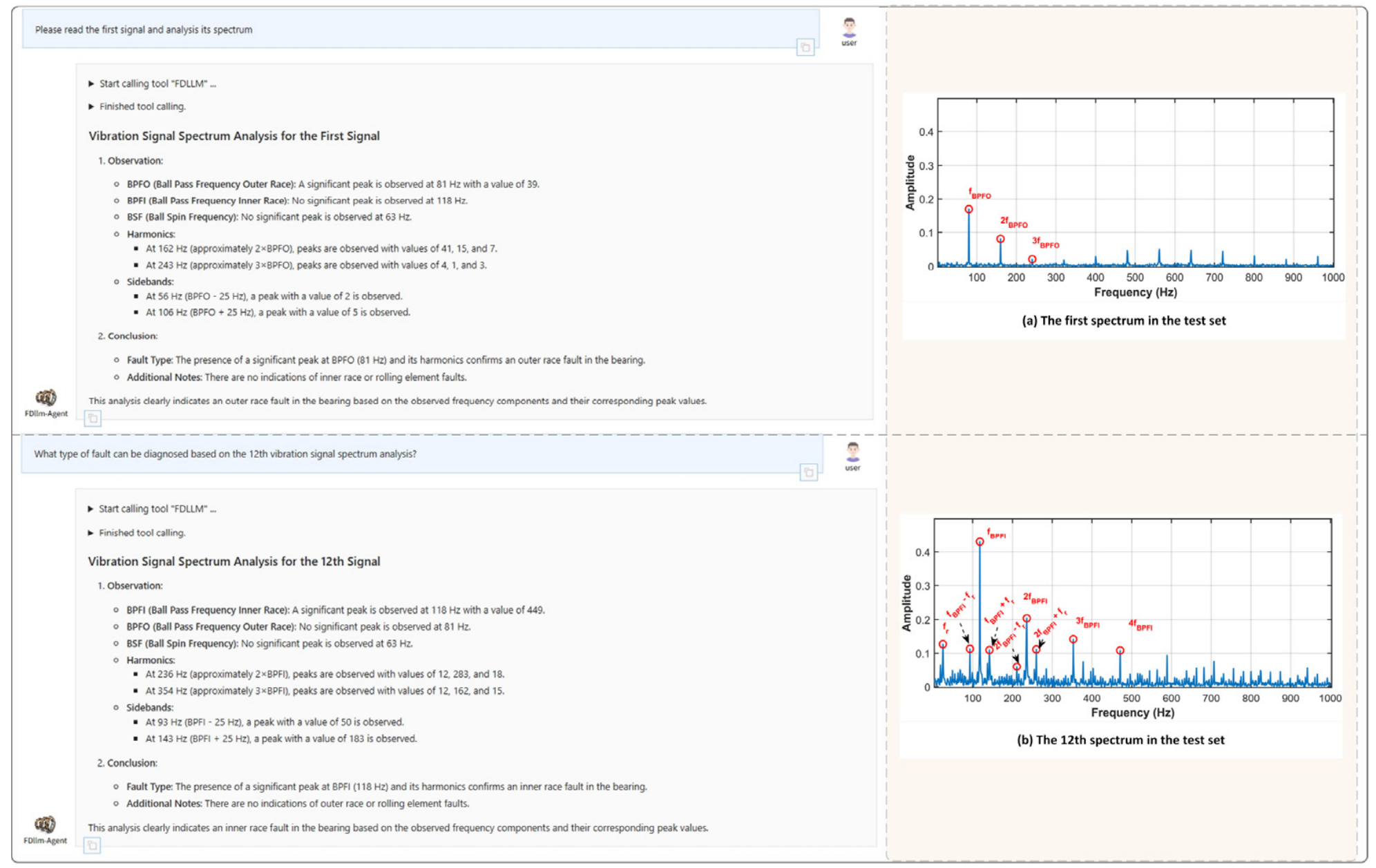Copy the user question about 12th signal
The image size is (1376, 868).
pos(808,472)
